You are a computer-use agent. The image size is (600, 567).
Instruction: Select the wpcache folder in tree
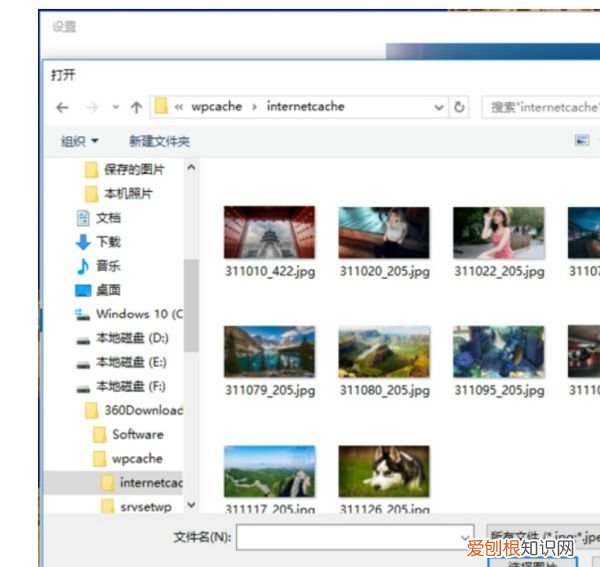(x=128, y=459)
